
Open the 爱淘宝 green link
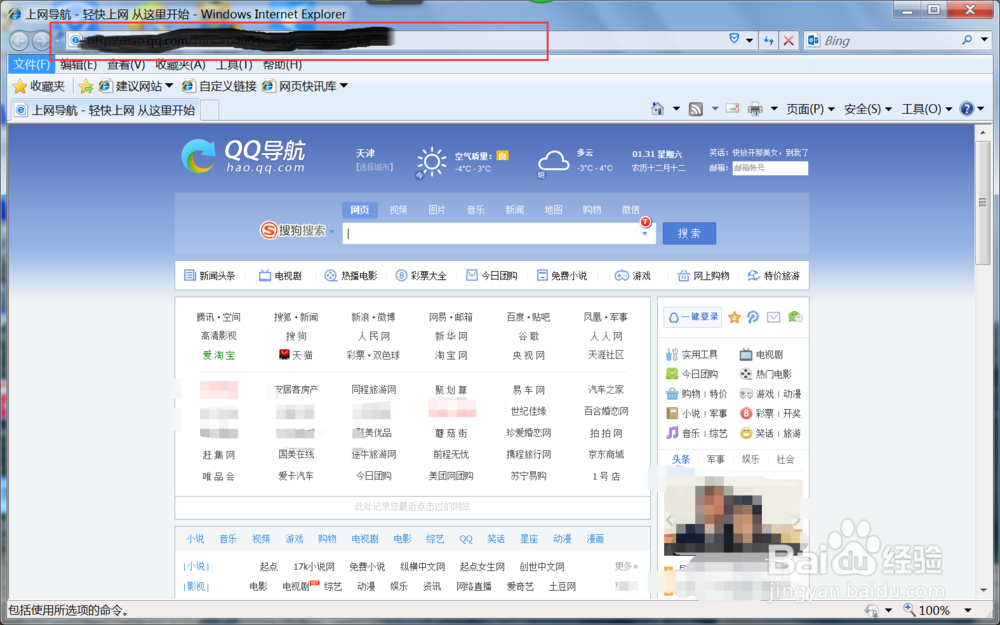[219, 355]
